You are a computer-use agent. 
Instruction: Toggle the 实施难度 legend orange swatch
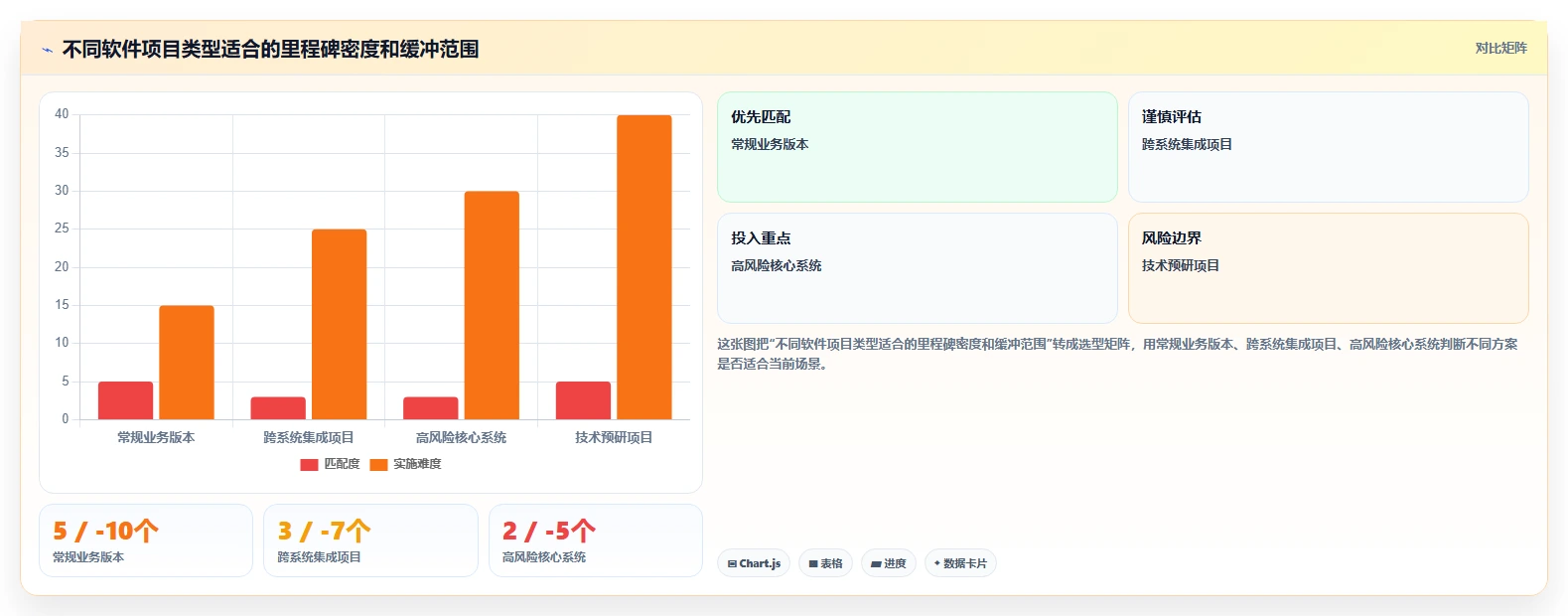point(378,464)
